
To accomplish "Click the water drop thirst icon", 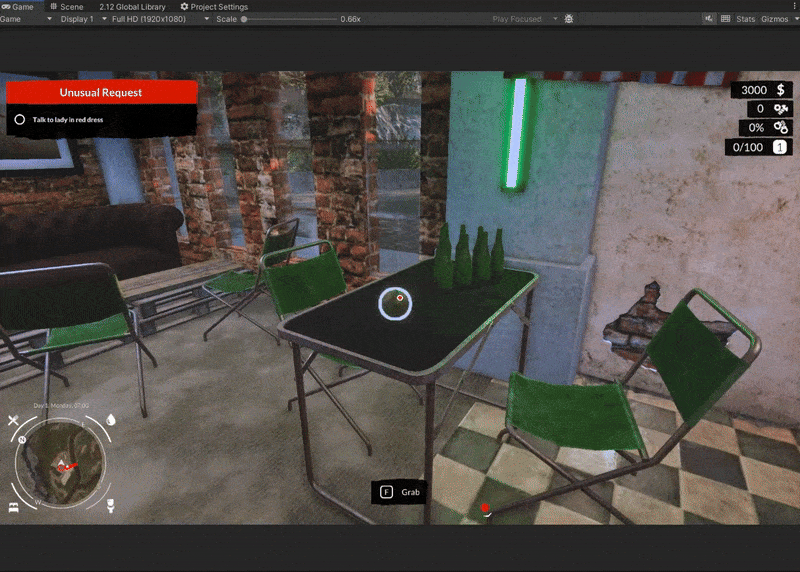I will tap(110, 420).
